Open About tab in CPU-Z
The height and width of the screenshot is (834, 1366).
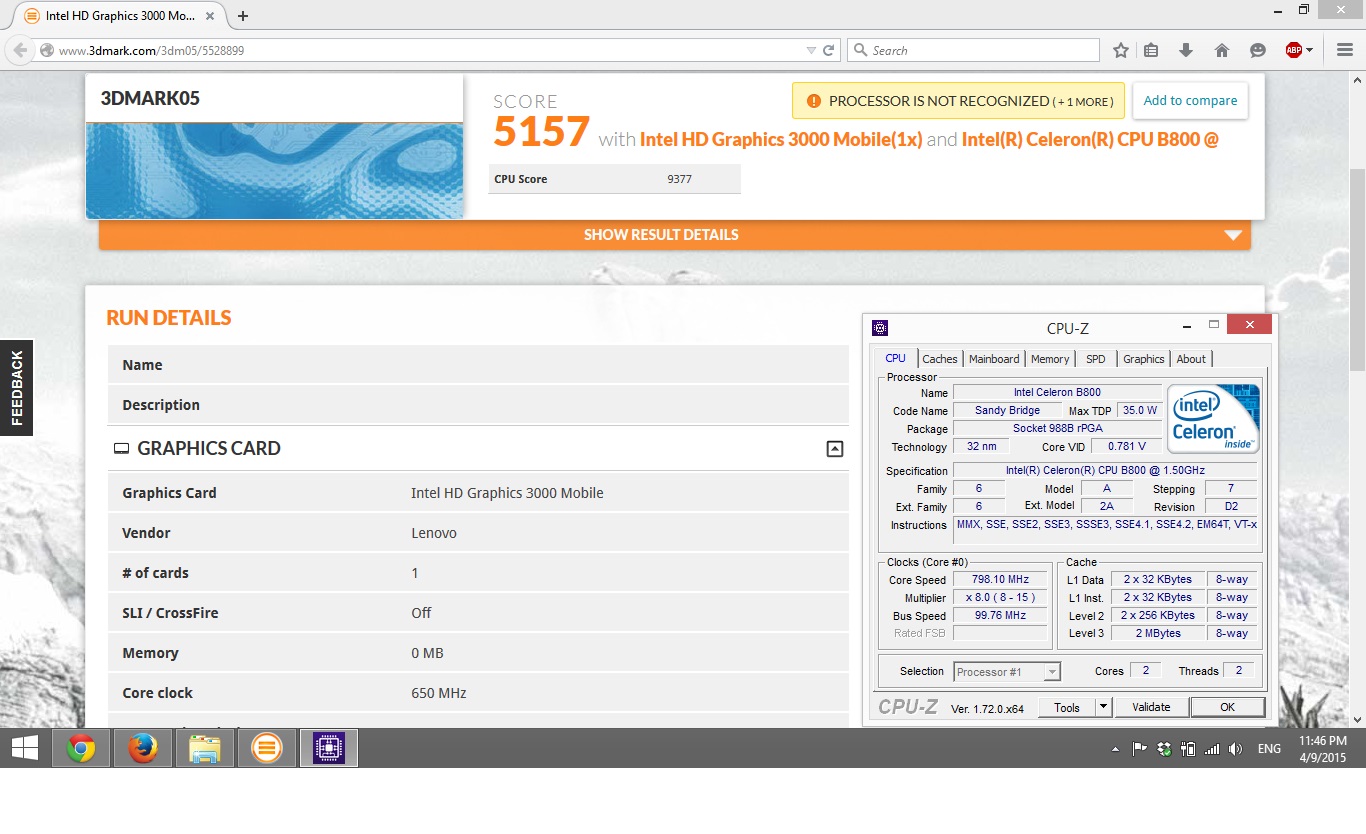coord(1191,359)
